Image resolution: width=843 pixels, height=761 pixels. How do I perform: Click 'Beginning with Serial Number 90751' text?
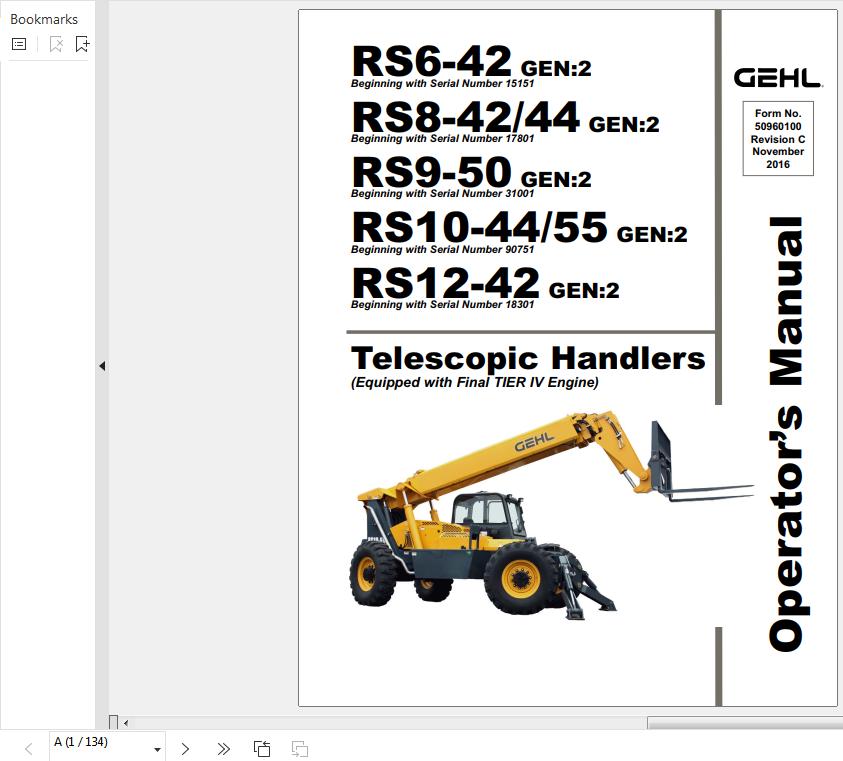(x=442, y=250)
